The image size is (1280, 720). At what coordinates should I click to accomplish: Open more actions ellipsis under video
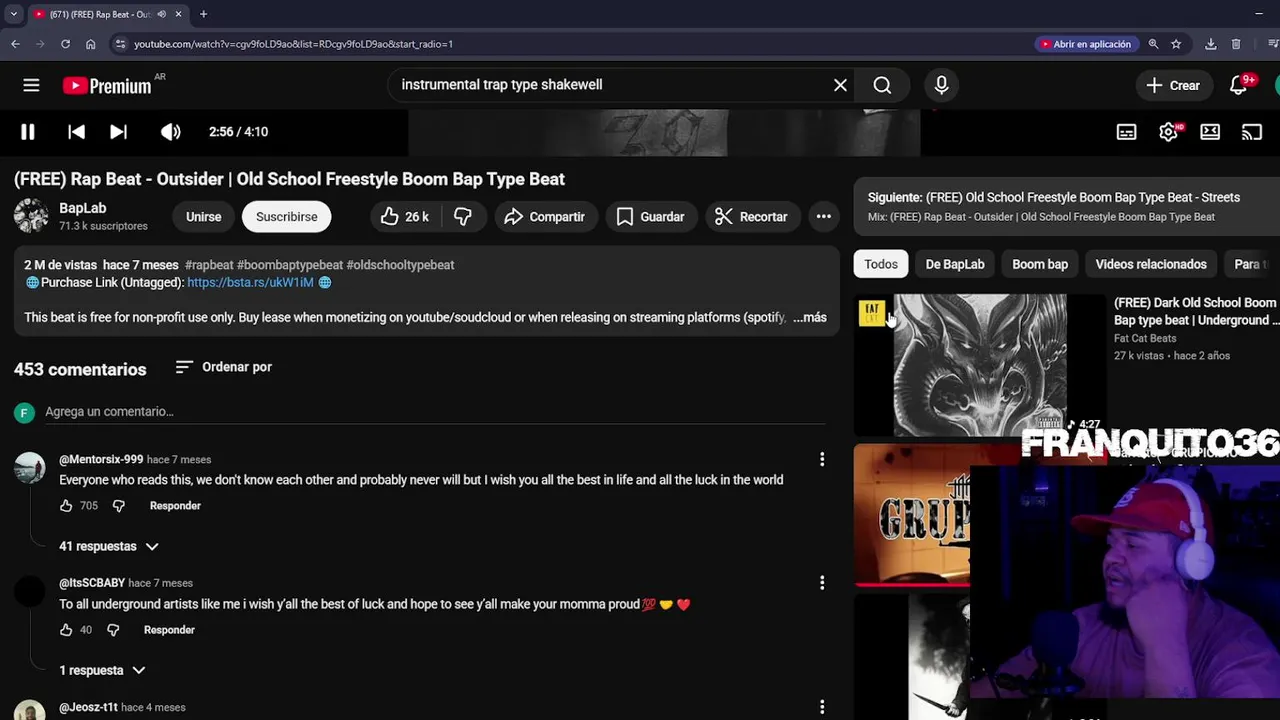823,217
